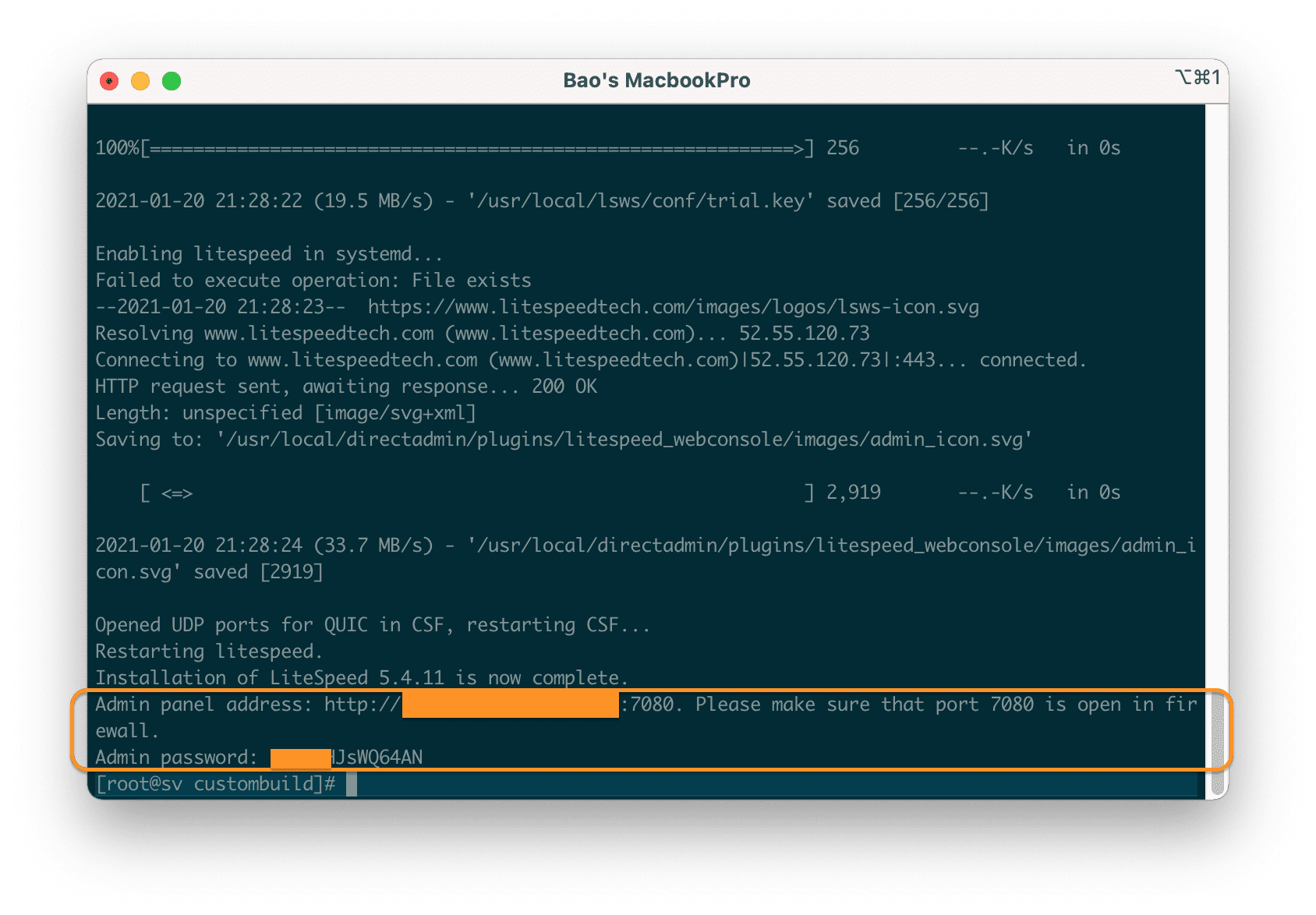The width and height of the screenshot is (1316, 915).
Task: Click the orange redacted admin panel address
Action: coord(510,704)
